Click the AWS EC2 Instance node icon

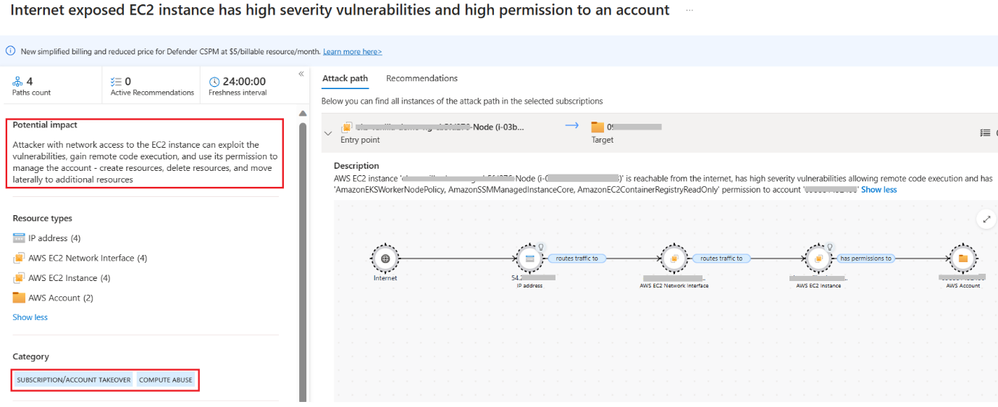(817, 258)
